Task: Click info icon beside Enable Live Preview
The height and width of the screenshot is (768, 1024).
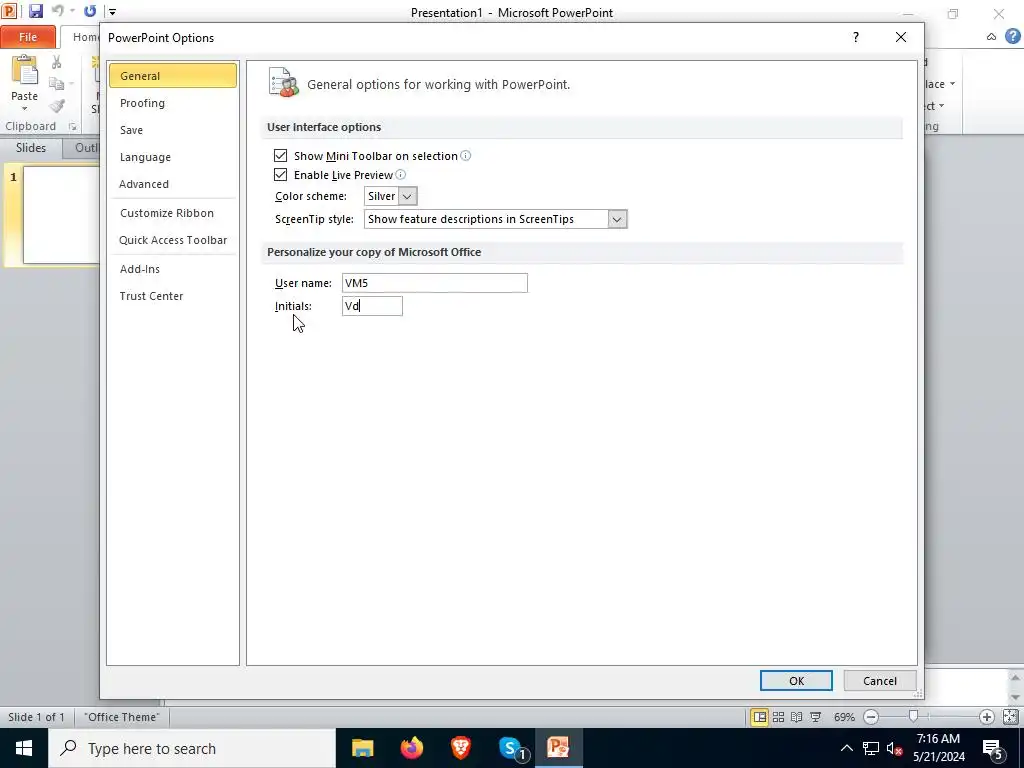Action: tap(400, 174)
